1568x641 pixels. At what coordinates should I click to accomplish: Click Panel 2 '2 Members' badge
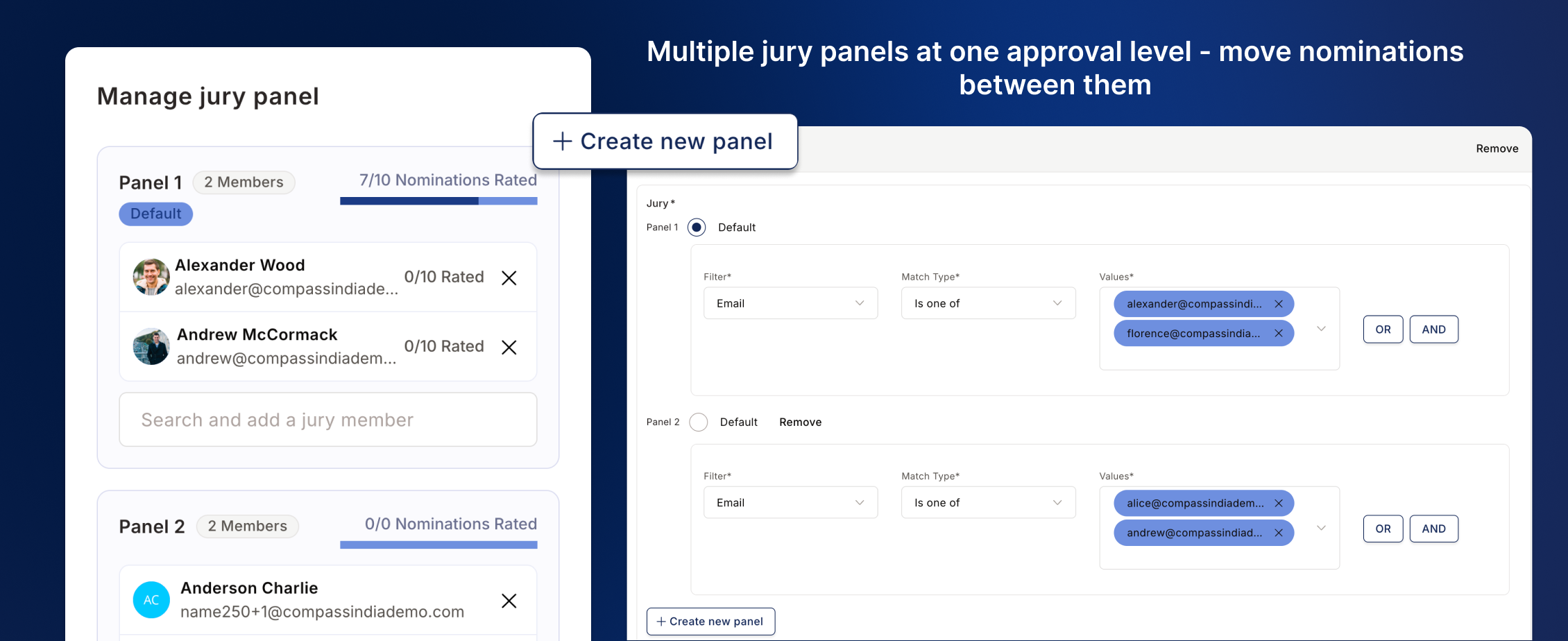click(x=247, y=527)
